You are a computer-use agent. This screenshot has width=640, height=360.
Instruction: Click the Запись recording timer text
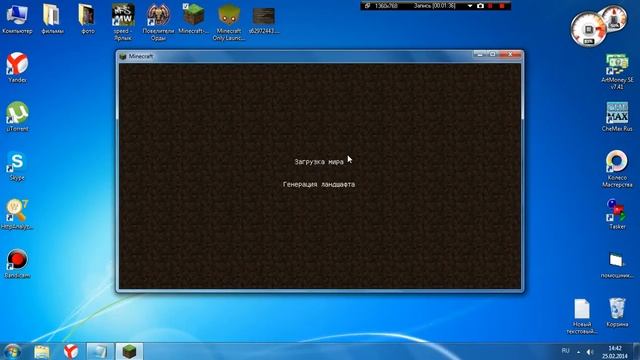point(435,6)
